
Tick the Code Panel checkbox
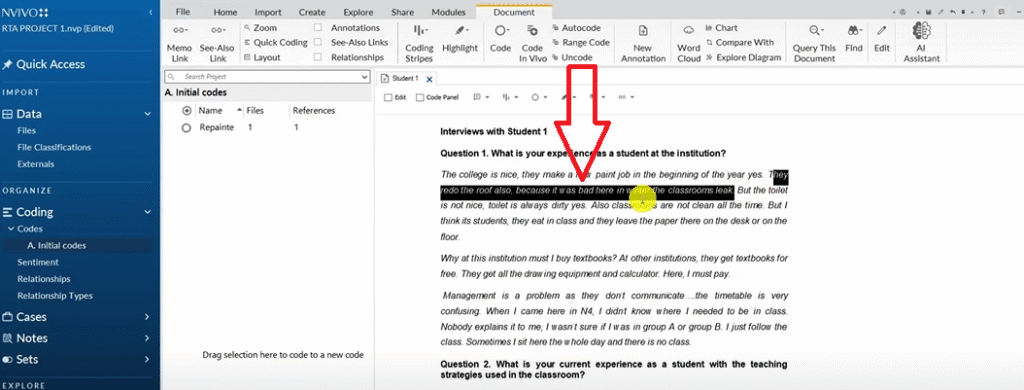tap(420, 97)
